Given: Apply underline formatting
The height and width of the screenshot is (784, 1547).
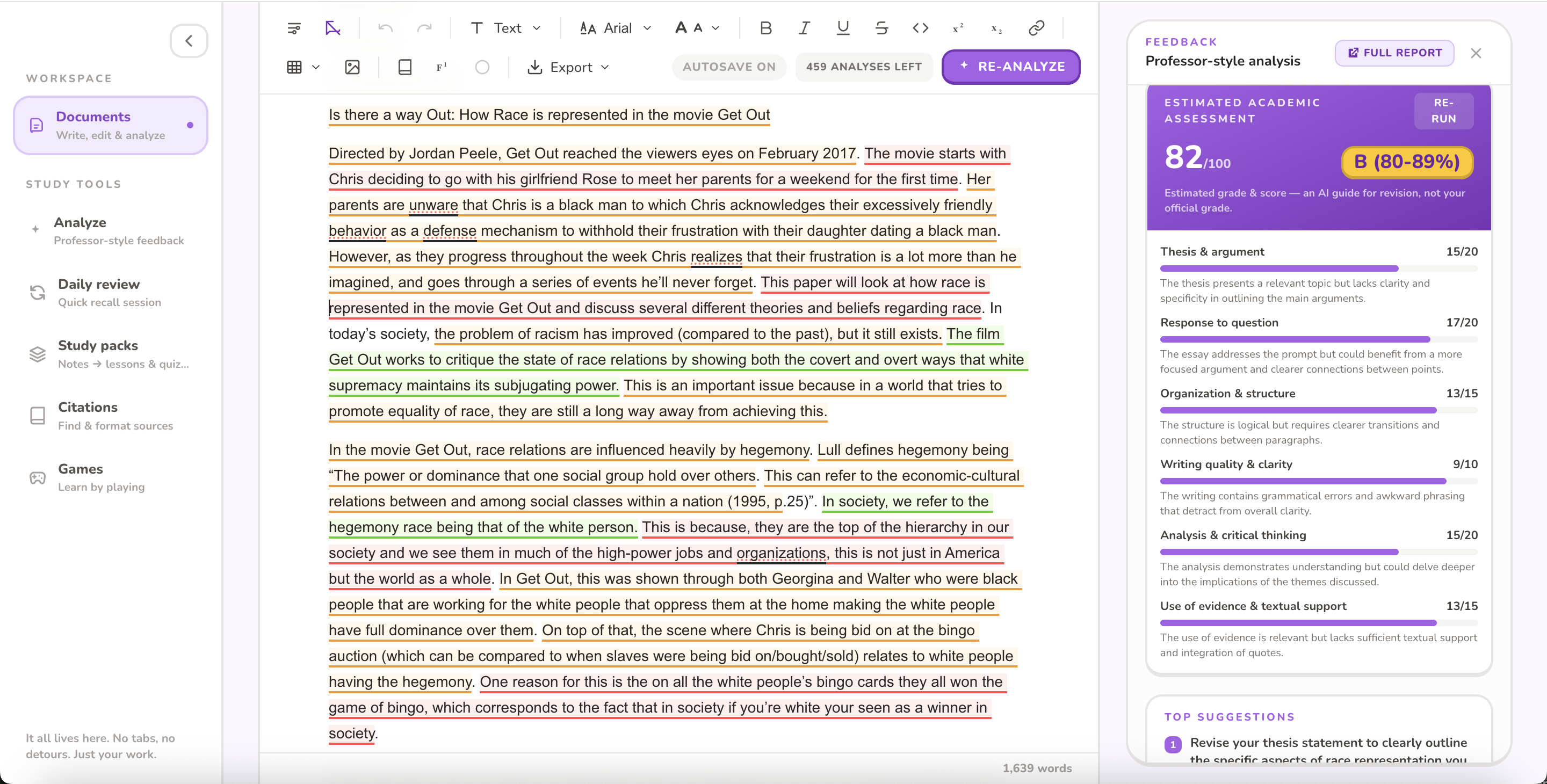Looking at the screenshot, I should point(843,28).
